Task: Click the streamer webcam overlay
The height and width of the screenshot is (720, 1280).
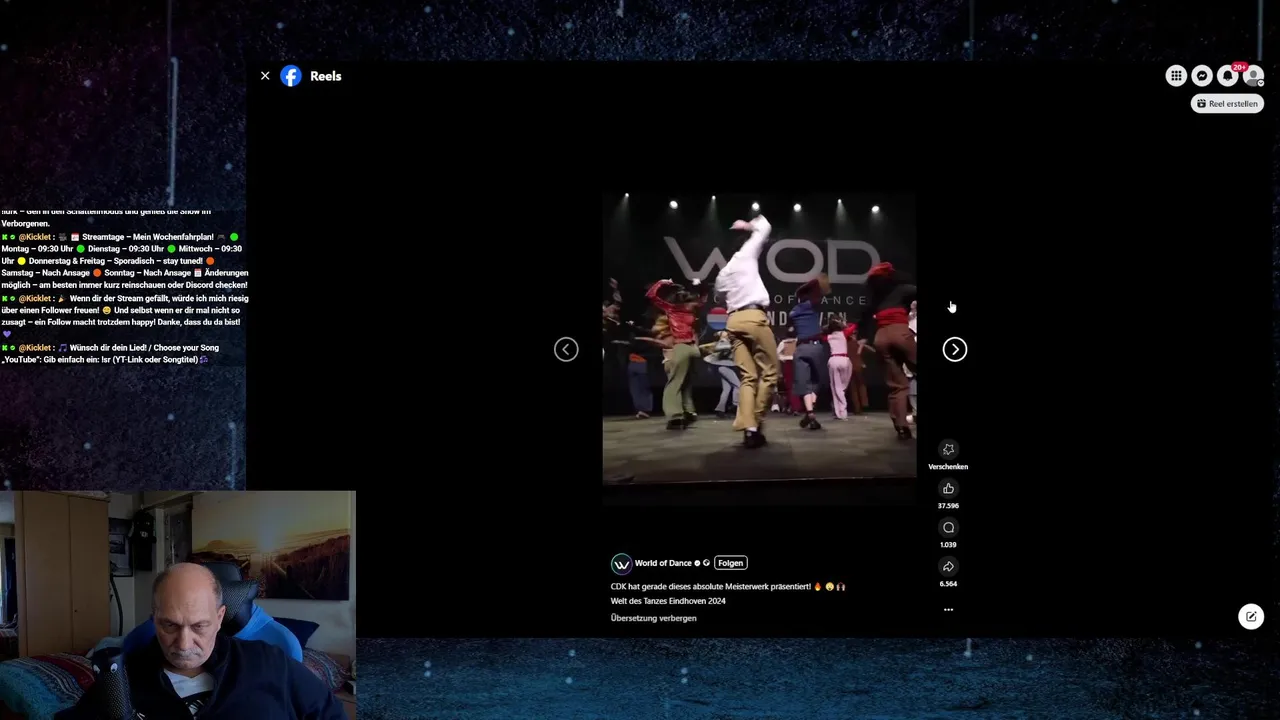Action: [x=178, y=605]
